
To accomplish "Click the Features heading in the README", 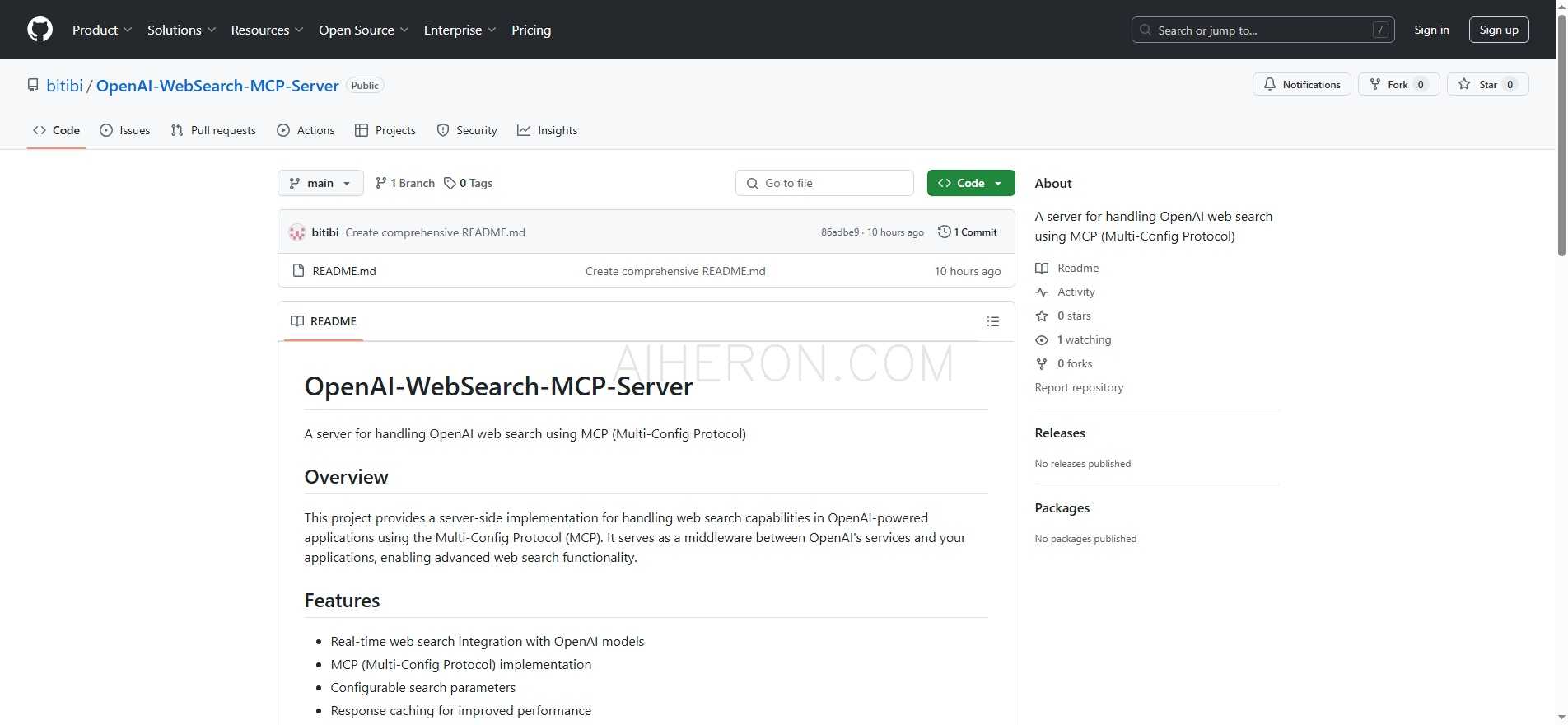I will point(342,601).
